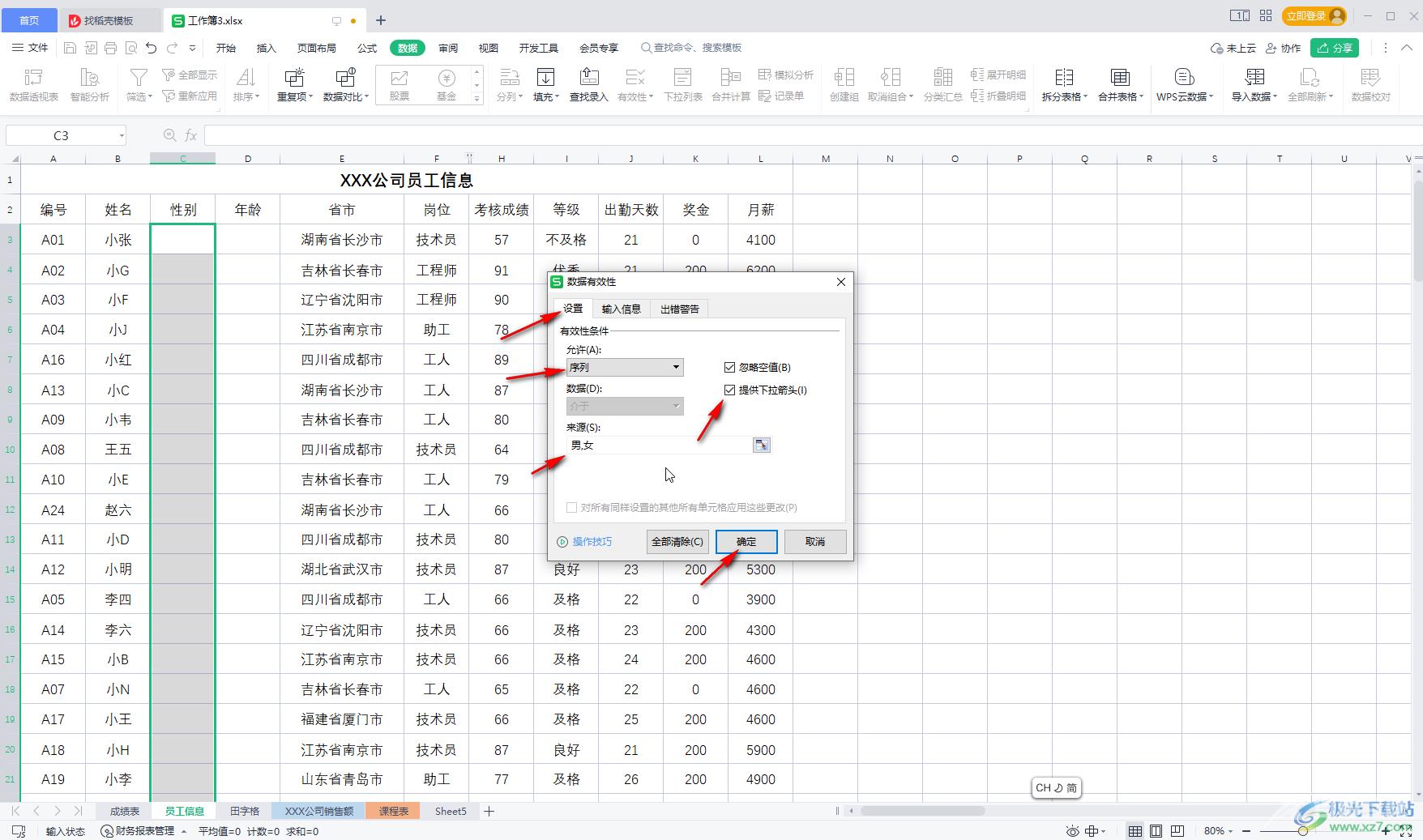Open the 操作技巧 tips link

[x=584, y=542]
